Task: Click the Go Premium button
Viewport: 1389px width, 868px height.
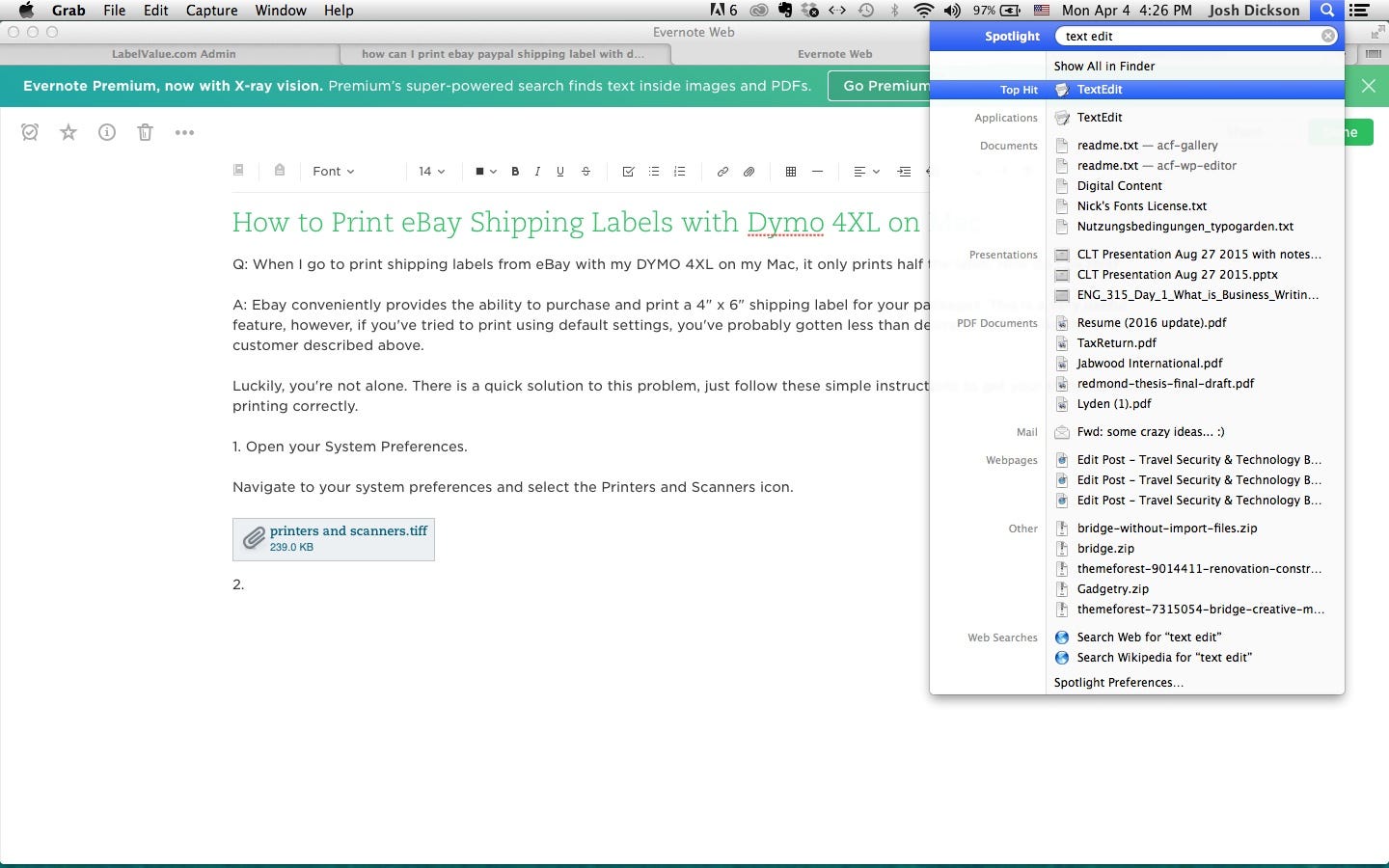Action: (880, 86)
